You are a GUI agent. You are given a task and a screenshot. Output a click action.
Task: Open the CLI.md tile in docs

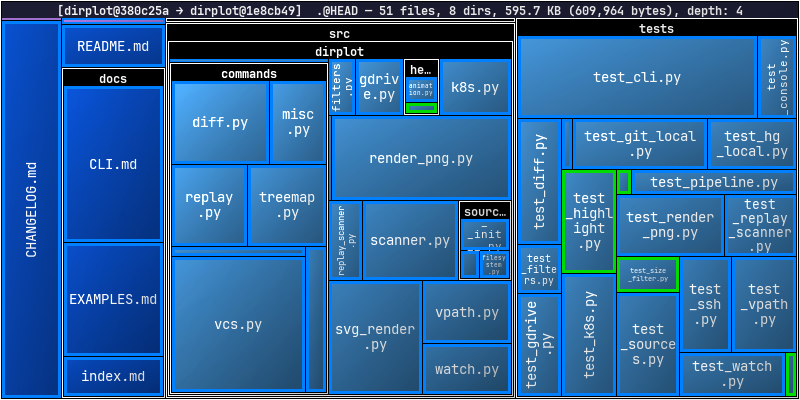point(113,164)
